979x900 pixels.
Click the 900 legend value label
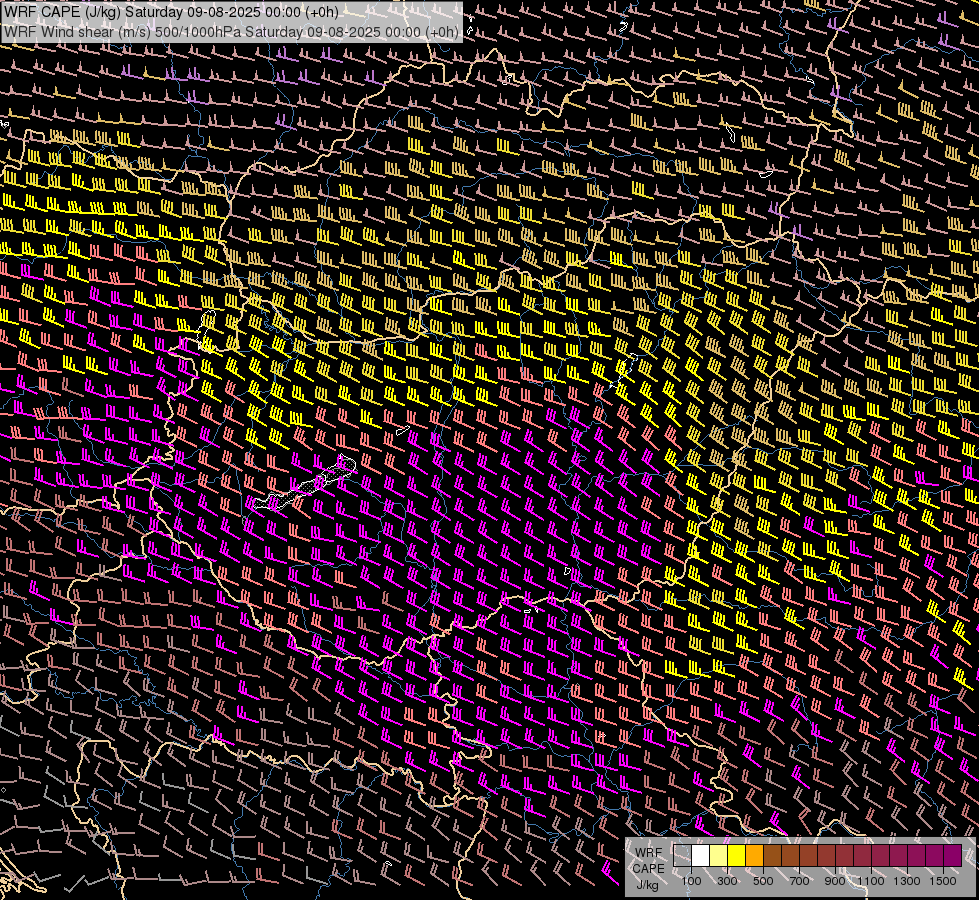[835, 881]
